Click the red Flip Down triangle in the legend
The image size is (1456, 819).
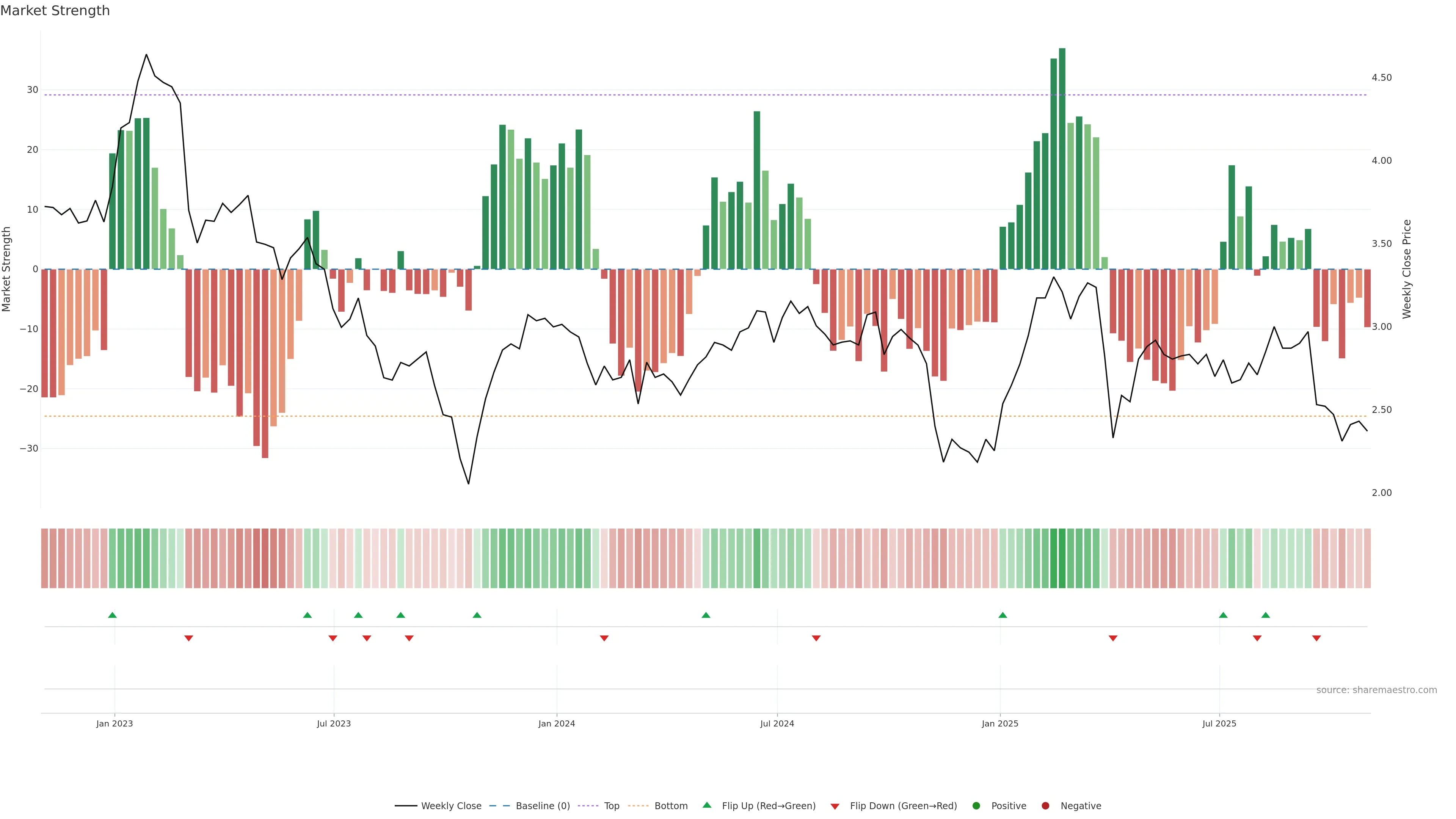point(835,806)
